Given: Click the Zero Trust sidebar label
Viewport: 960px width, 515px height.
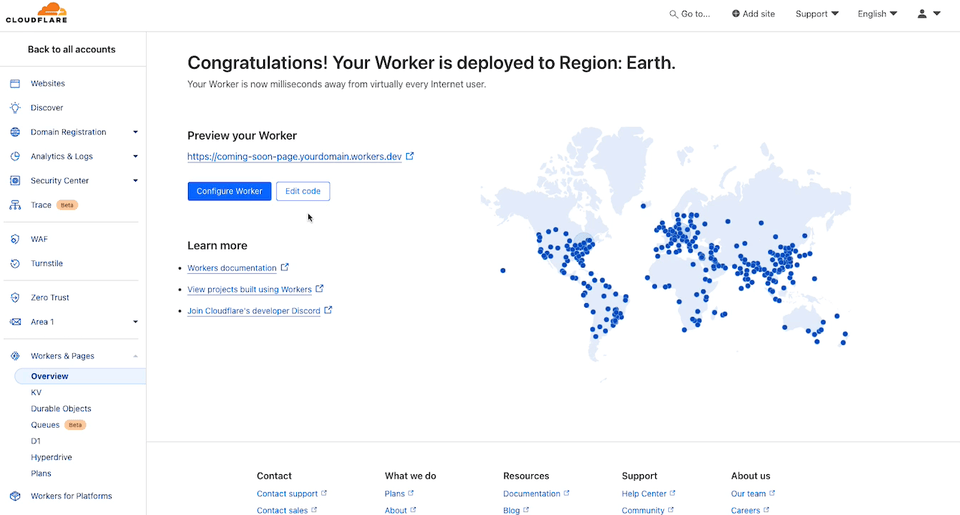Looking at the screenshot, I should pos(50,298).
